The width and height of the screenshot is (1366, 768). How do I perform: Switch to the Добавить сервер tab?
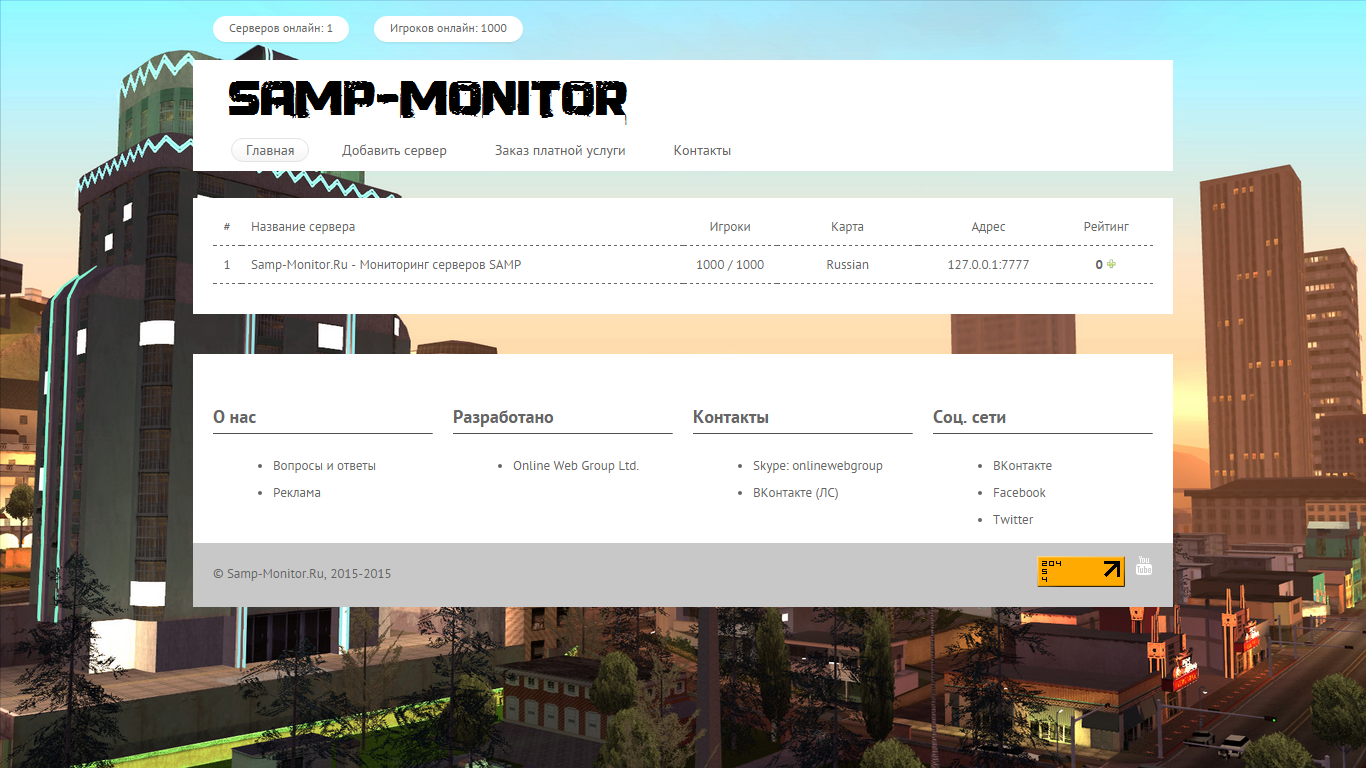(x=394, y=150)
